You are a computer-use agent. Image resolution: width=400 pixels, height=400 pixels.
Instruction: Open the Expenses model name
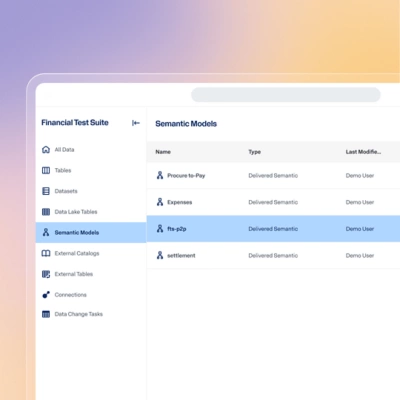[180, 202]
